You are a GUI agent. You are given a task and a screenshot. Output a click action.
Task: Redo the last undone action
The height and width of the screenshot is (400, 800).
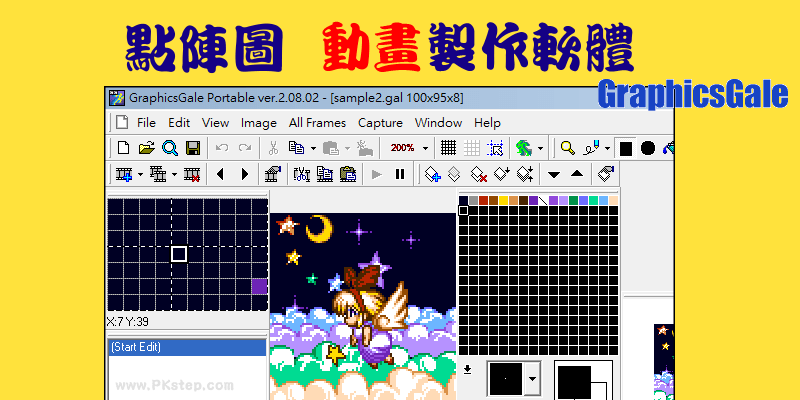(245, 148)
